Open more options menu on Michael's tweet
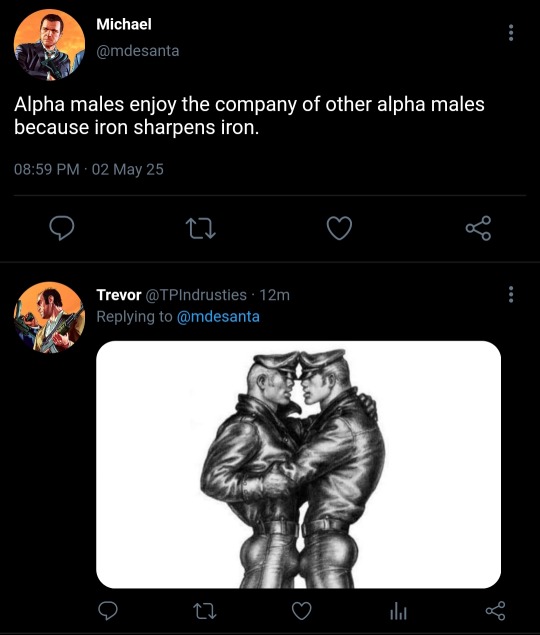The image size is (540, 635). (511, 32)
